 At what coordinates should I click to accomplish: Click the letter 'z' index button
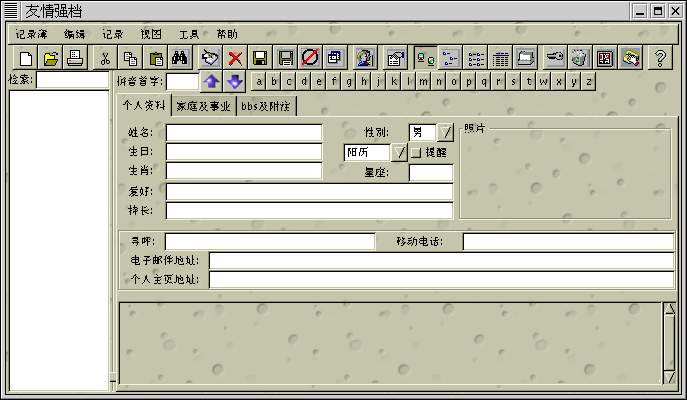coord(574,81)
